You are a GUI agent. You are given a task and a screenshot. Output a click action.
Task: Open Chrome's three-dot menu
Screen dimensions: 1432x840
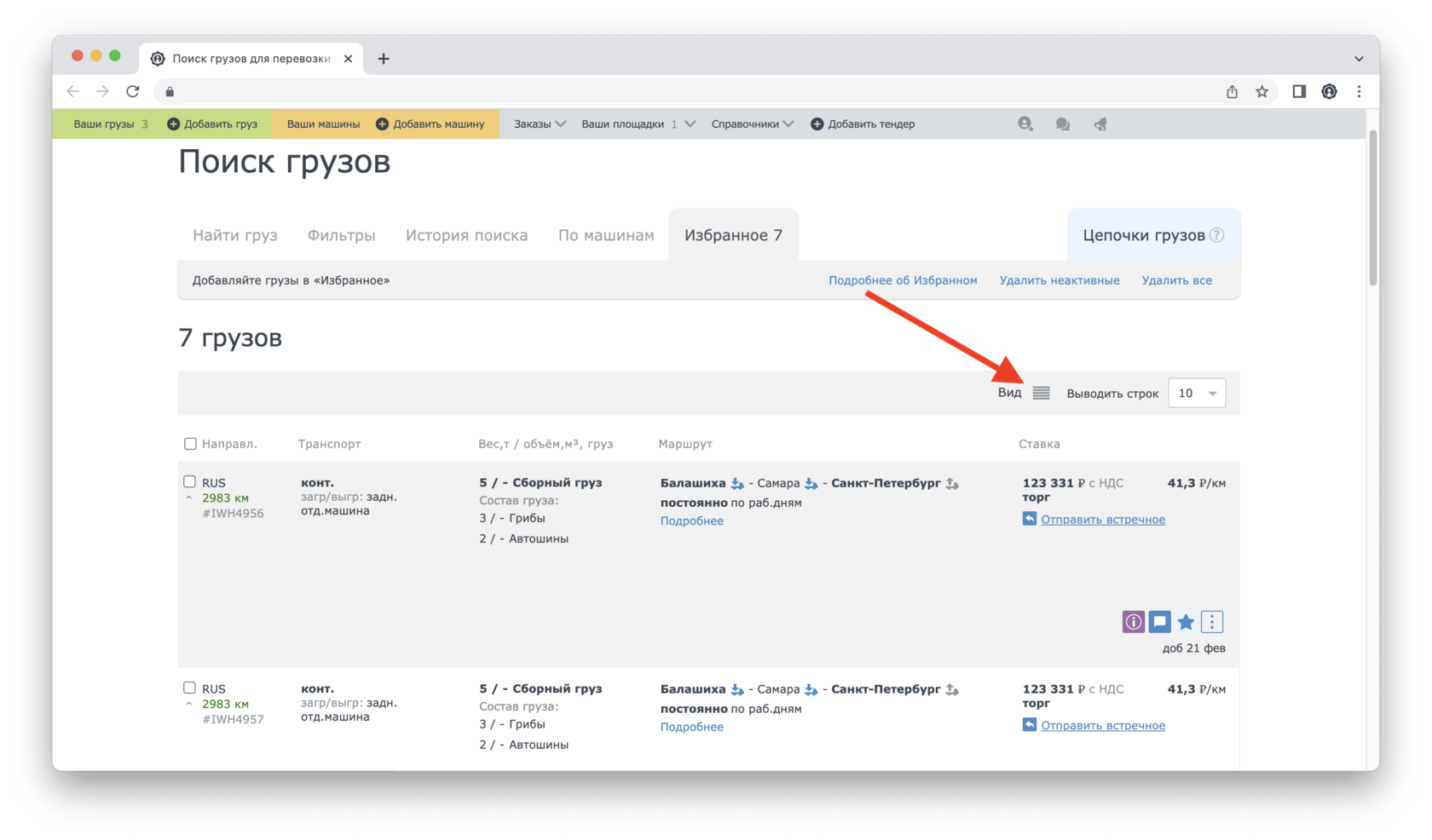click(x=1360, y=91)
